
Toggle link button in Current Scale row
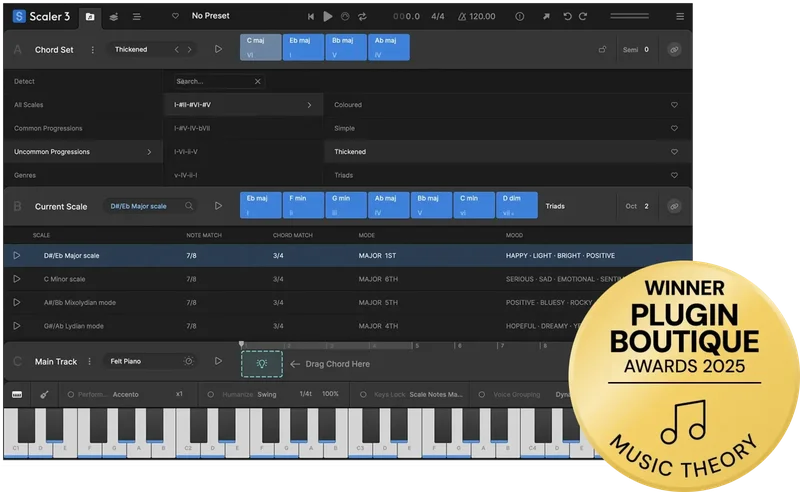click(674, 206)
